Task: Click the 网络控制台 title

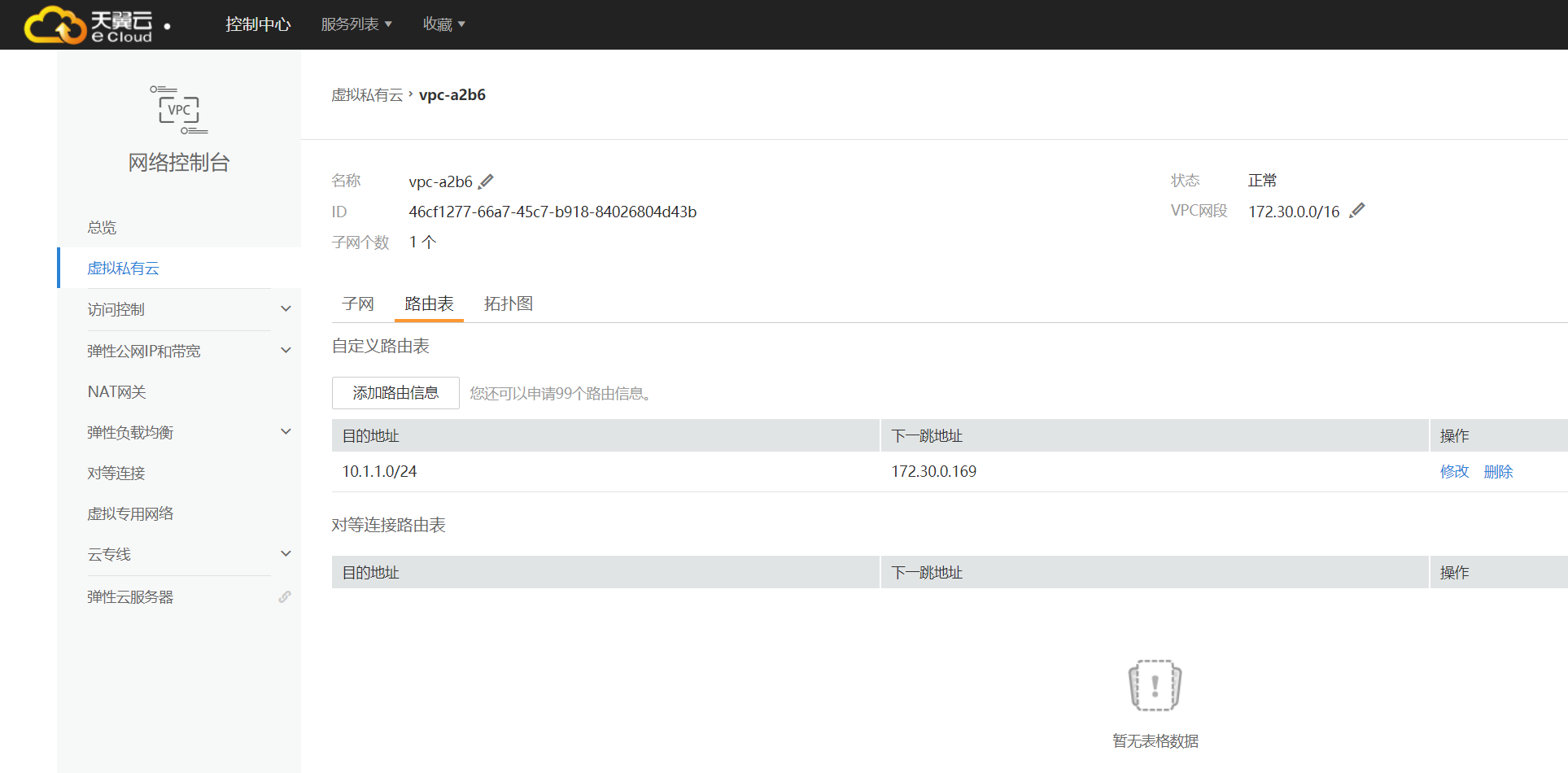Action: (179, 163)
